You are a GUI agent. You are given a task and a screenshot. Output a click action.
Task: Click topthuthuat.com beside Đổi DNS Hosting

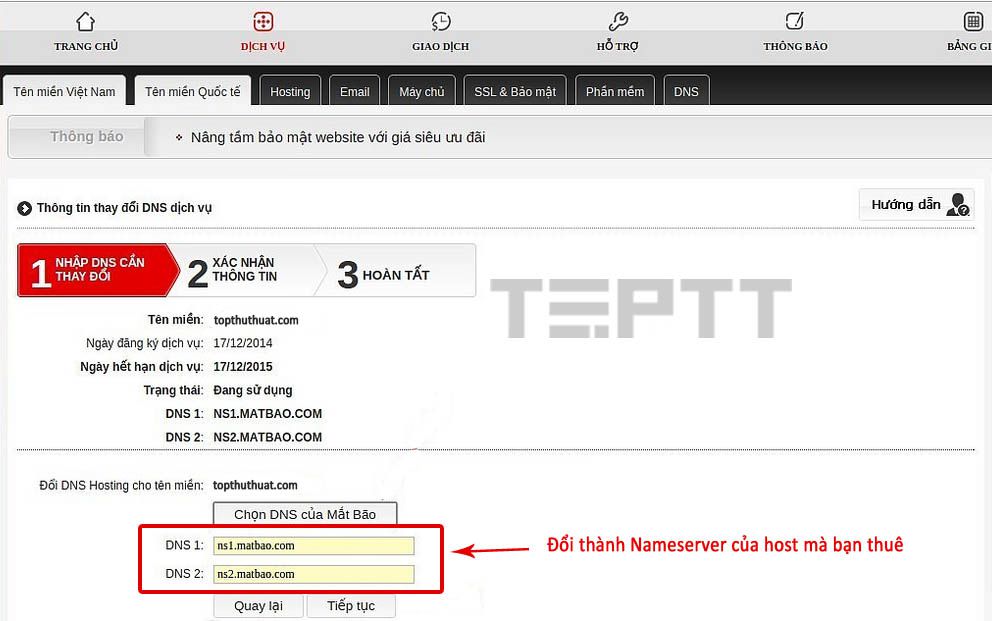[x=255, y=485]
